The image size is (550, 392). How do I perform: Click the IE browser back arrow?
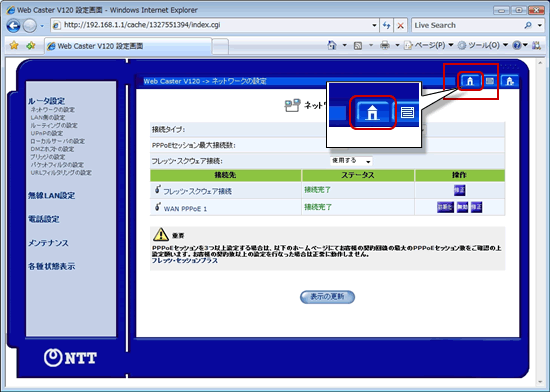coord(13,26)
